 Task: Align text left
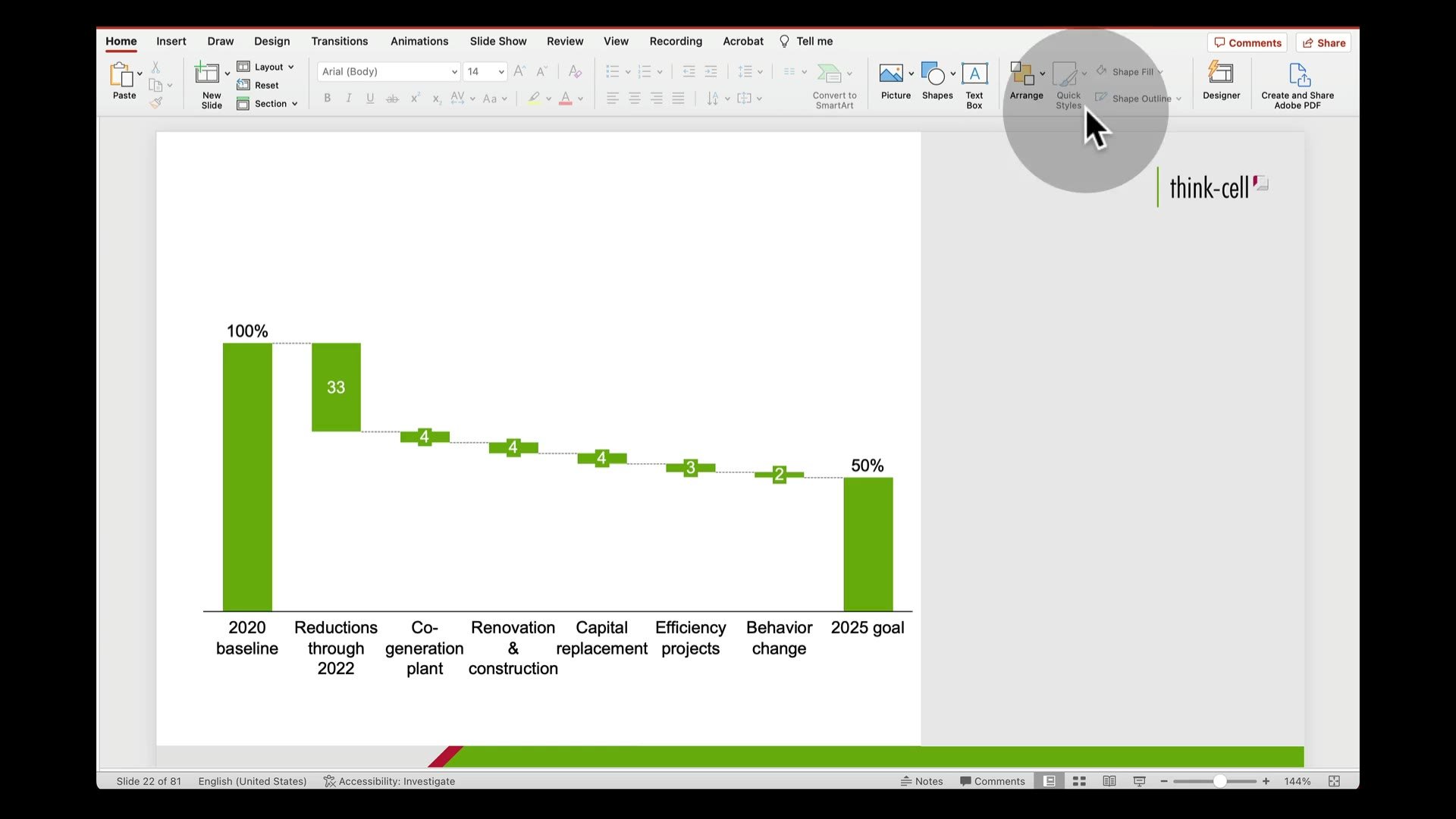[613, 98]
